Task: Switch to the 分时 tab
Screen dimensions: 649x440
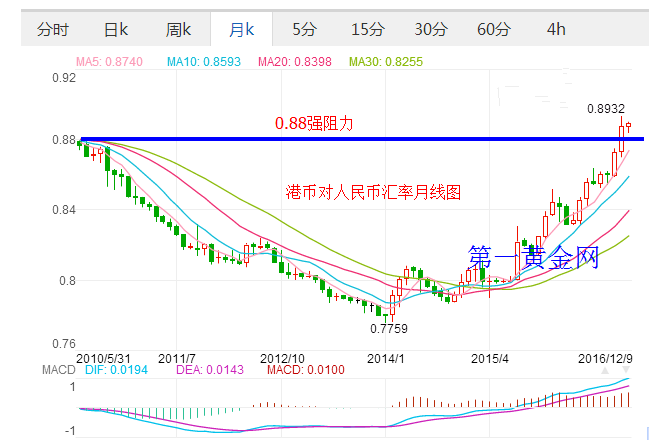Action: (53, 29)
